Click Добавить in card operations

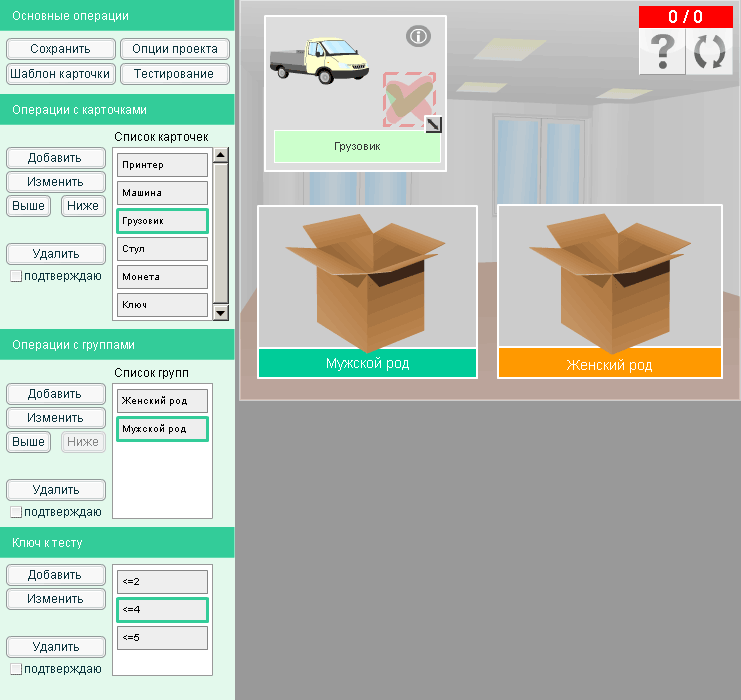[56, 158]
